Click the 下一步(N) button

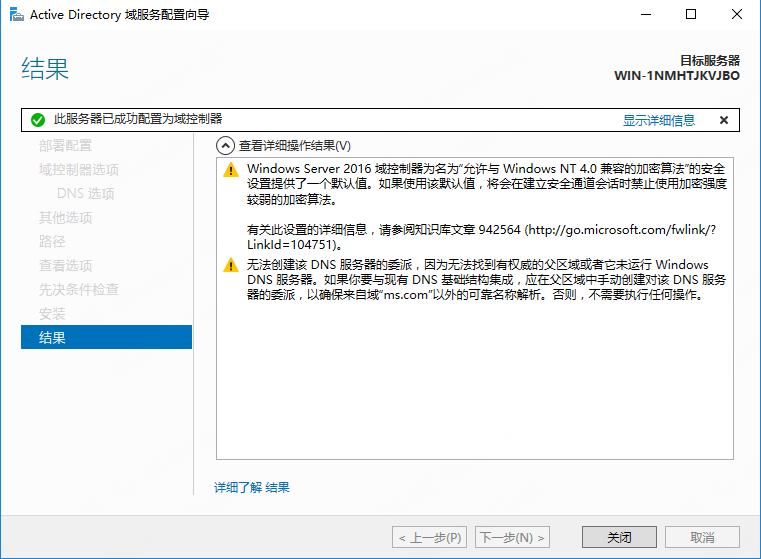(x=512, y=537)
